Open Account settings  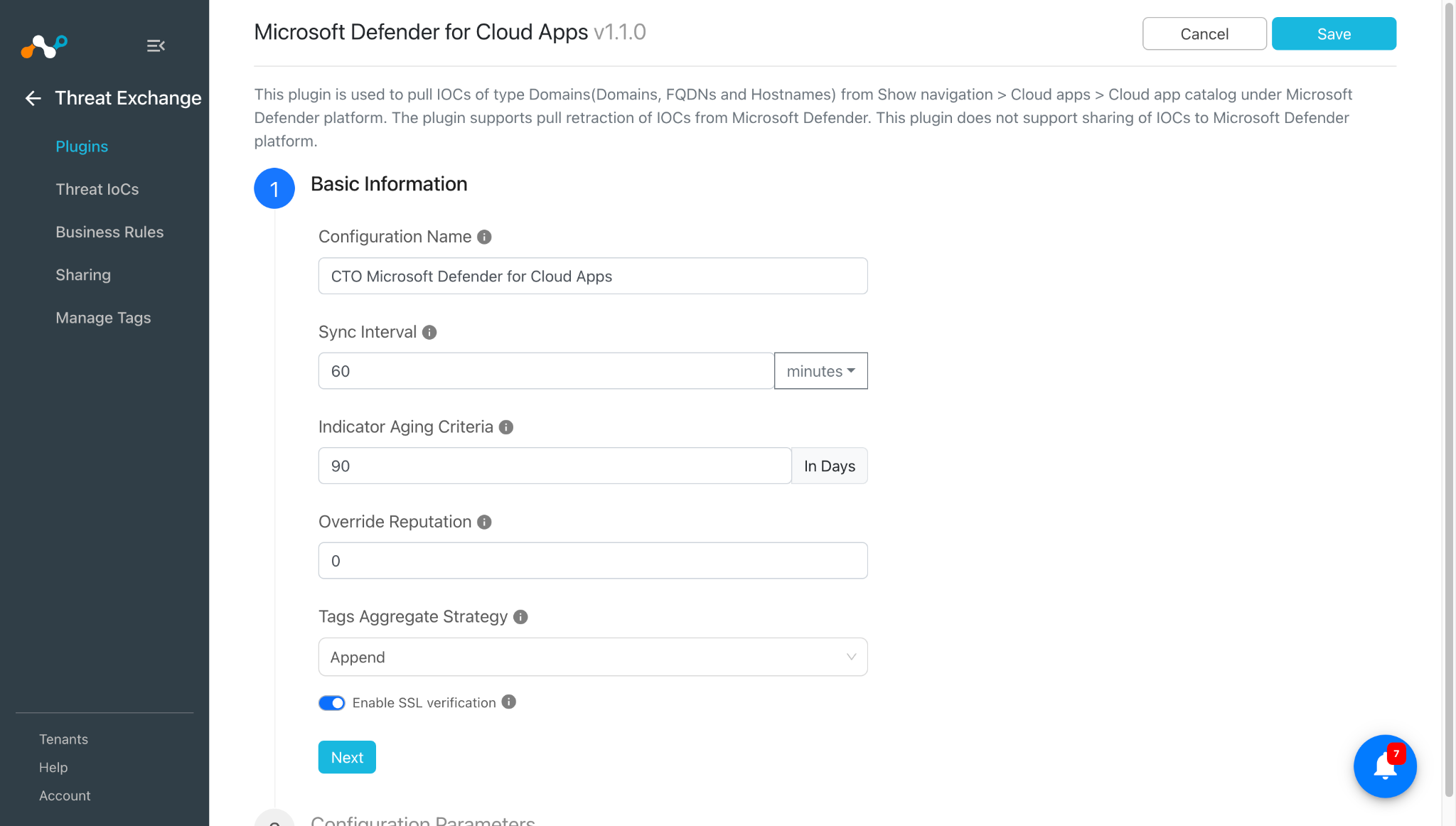click(x=65, y=796)
